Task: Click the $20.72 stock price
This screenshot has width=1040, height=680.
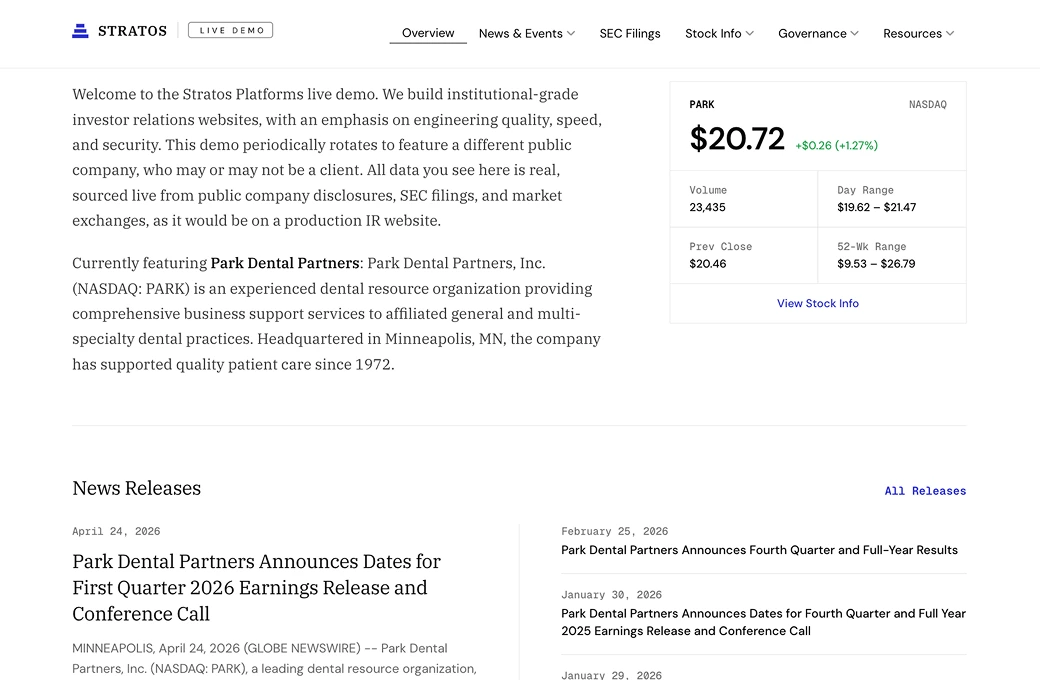Action: point(737,139)
